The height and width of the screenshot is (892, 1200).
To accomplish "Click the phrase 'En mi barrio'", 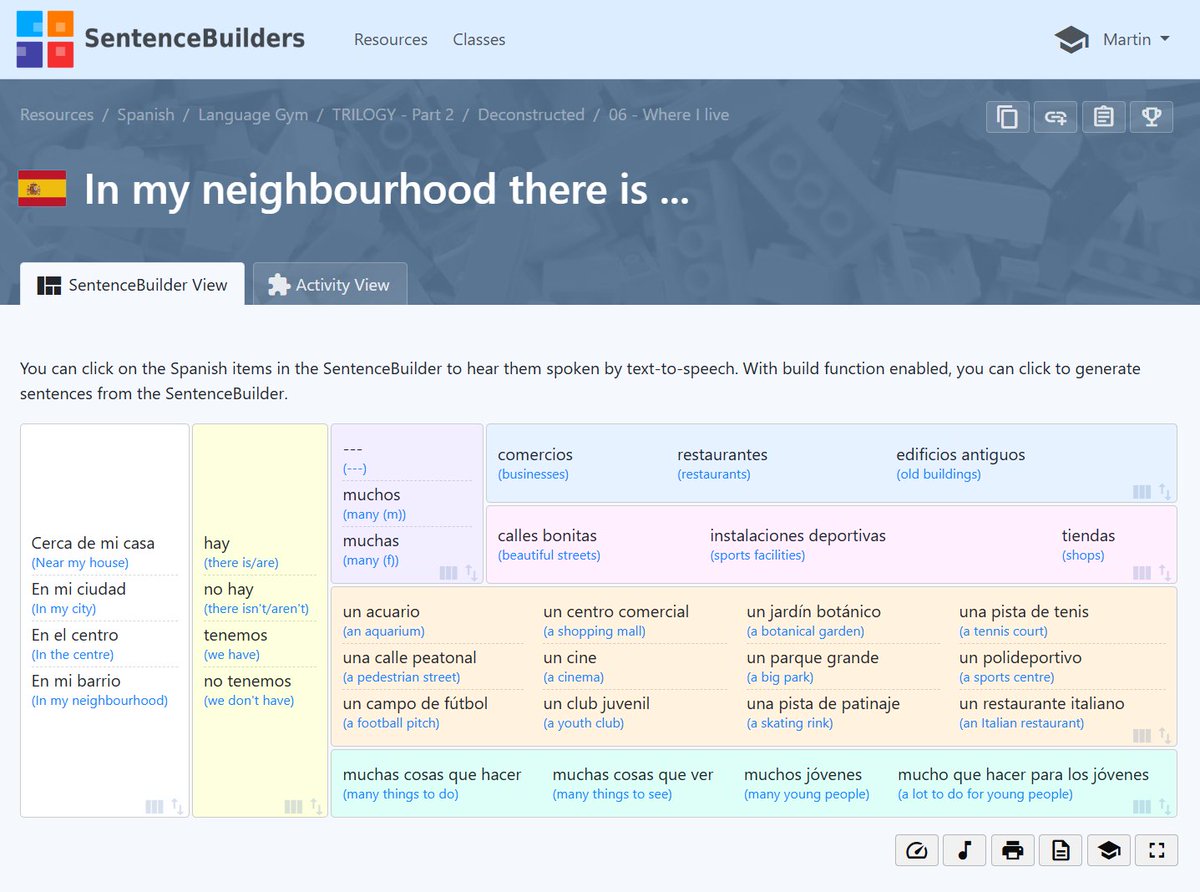I will tap(76, 681).
